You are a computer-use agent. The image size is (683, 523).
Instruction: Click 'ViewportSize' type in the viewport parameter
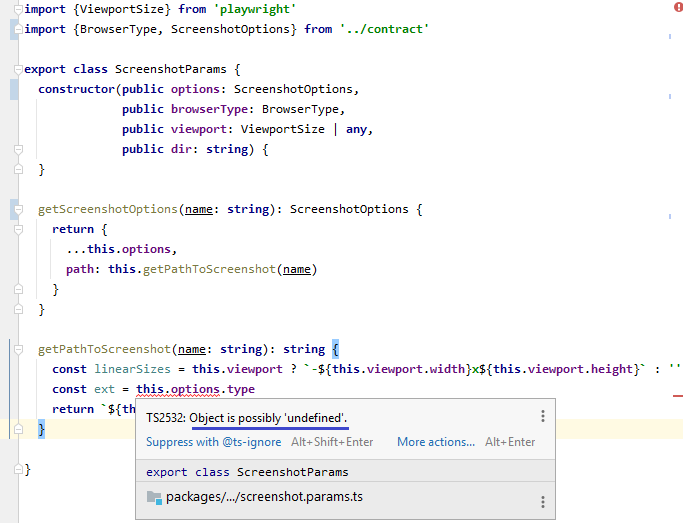click(283, 129)
